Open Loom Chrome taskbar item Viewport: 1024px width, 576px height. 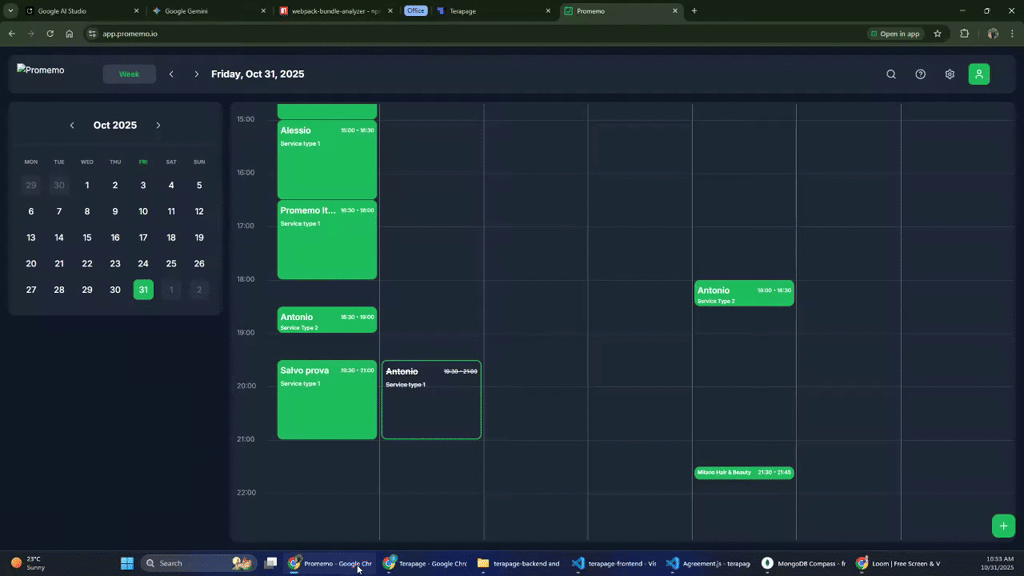pos(899,563)
